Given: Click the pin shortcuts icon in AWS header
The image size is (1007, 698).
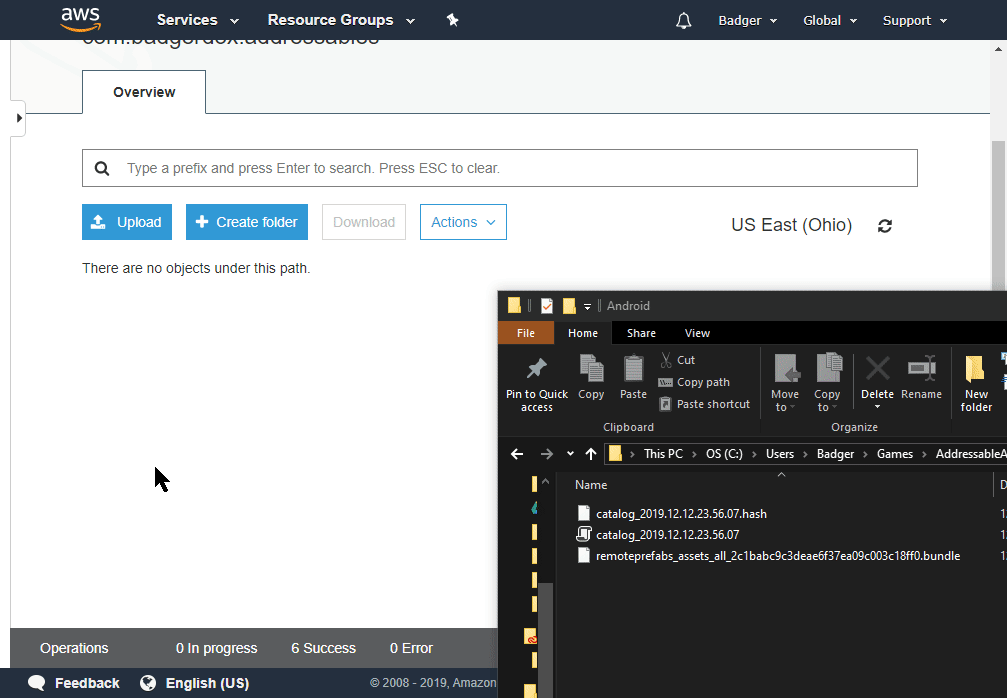Looking at the screenshot, I should click(453, 20).
